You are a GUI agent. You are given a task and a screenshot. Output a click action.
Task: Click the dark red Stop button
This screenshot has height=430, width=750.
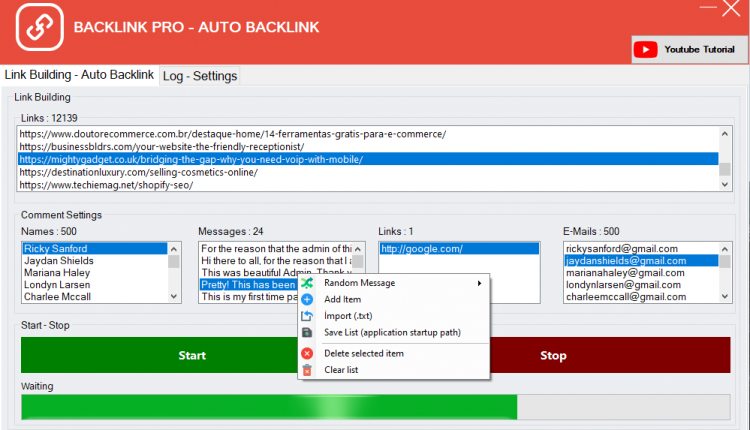(610, 355)
